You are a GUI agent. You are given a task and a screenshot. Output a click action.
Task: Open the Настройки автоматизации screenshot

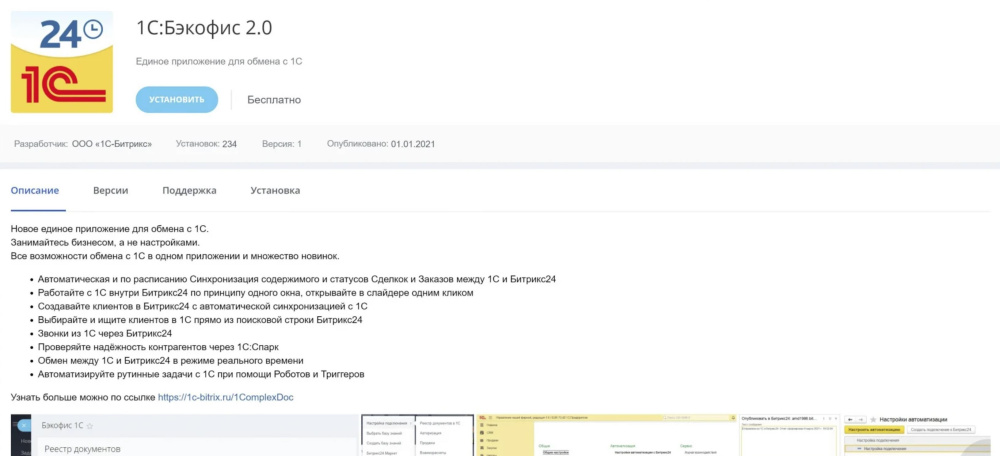point(920,435)
